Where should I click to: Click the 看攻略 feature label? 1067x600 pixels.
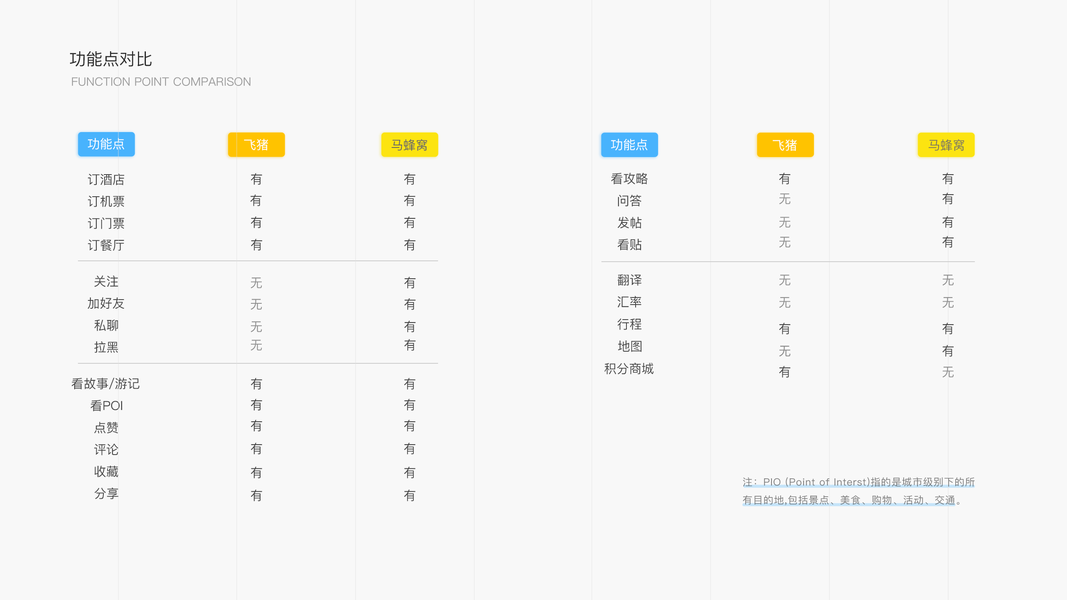[629, 179]
